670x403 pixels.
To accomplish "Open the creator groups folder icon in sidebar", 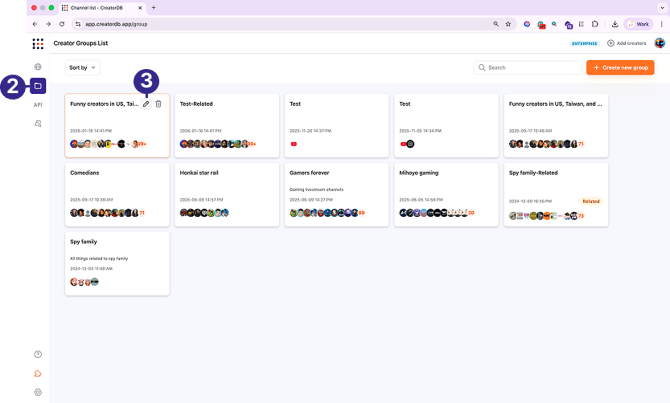I will (38, 86).
